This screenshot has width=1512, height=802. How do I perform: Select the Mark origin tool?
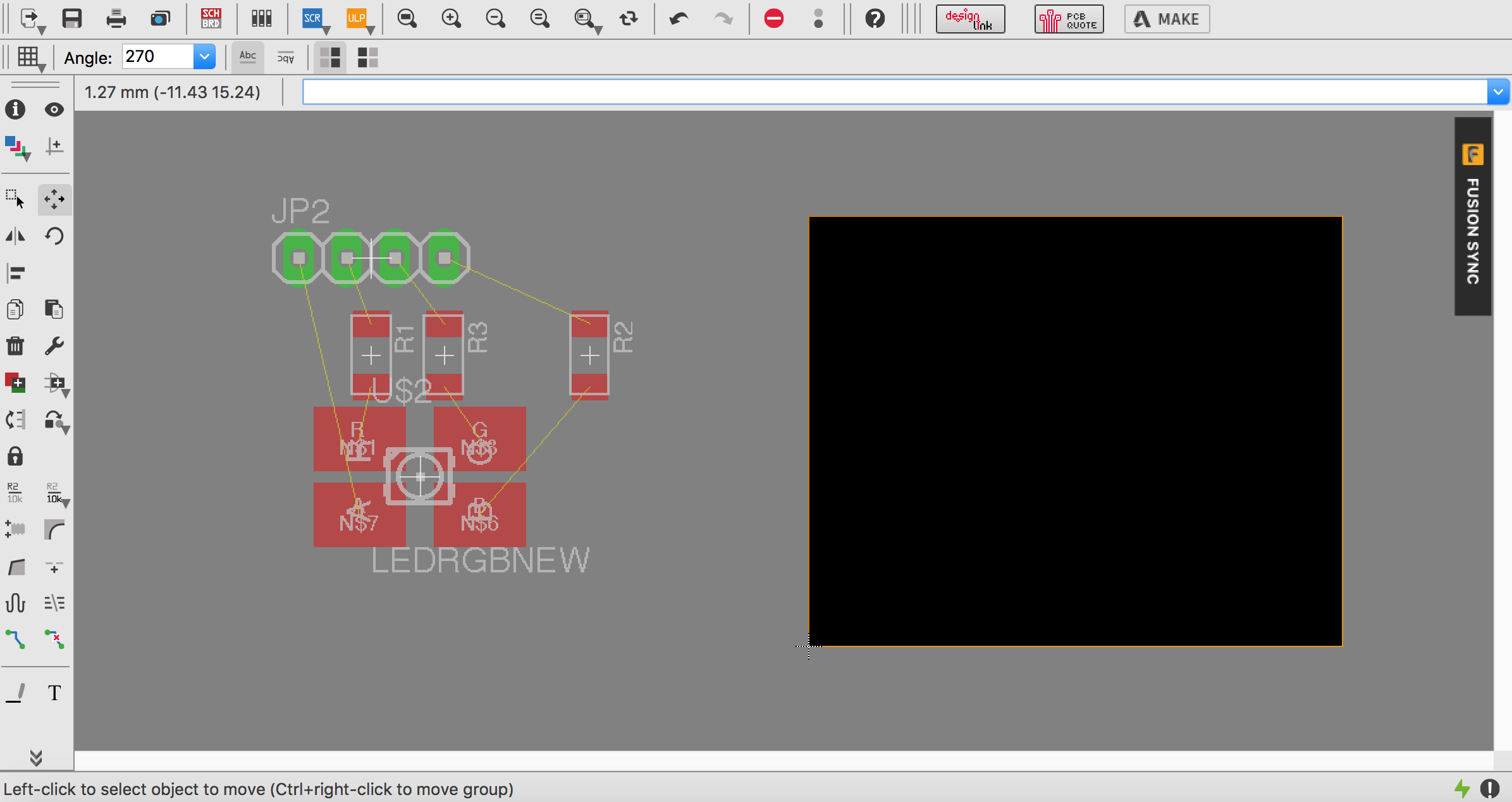coord(54,147)
